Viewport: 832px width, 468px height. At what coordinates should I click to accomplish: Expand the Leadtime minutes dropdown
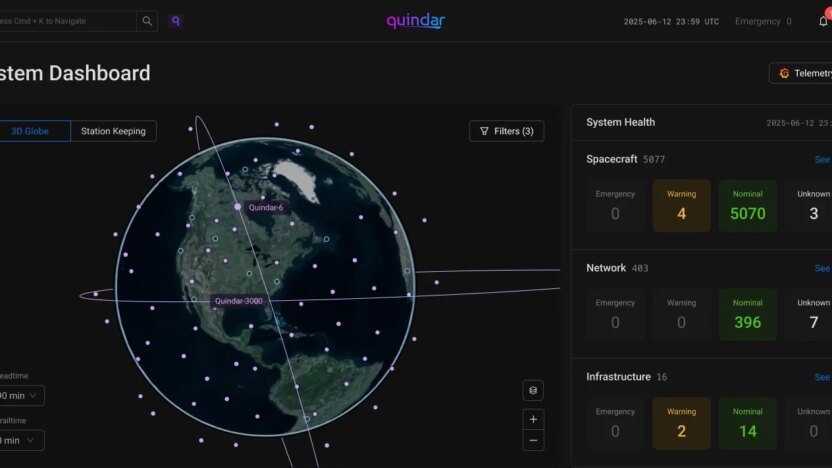(x=20, y=396)
